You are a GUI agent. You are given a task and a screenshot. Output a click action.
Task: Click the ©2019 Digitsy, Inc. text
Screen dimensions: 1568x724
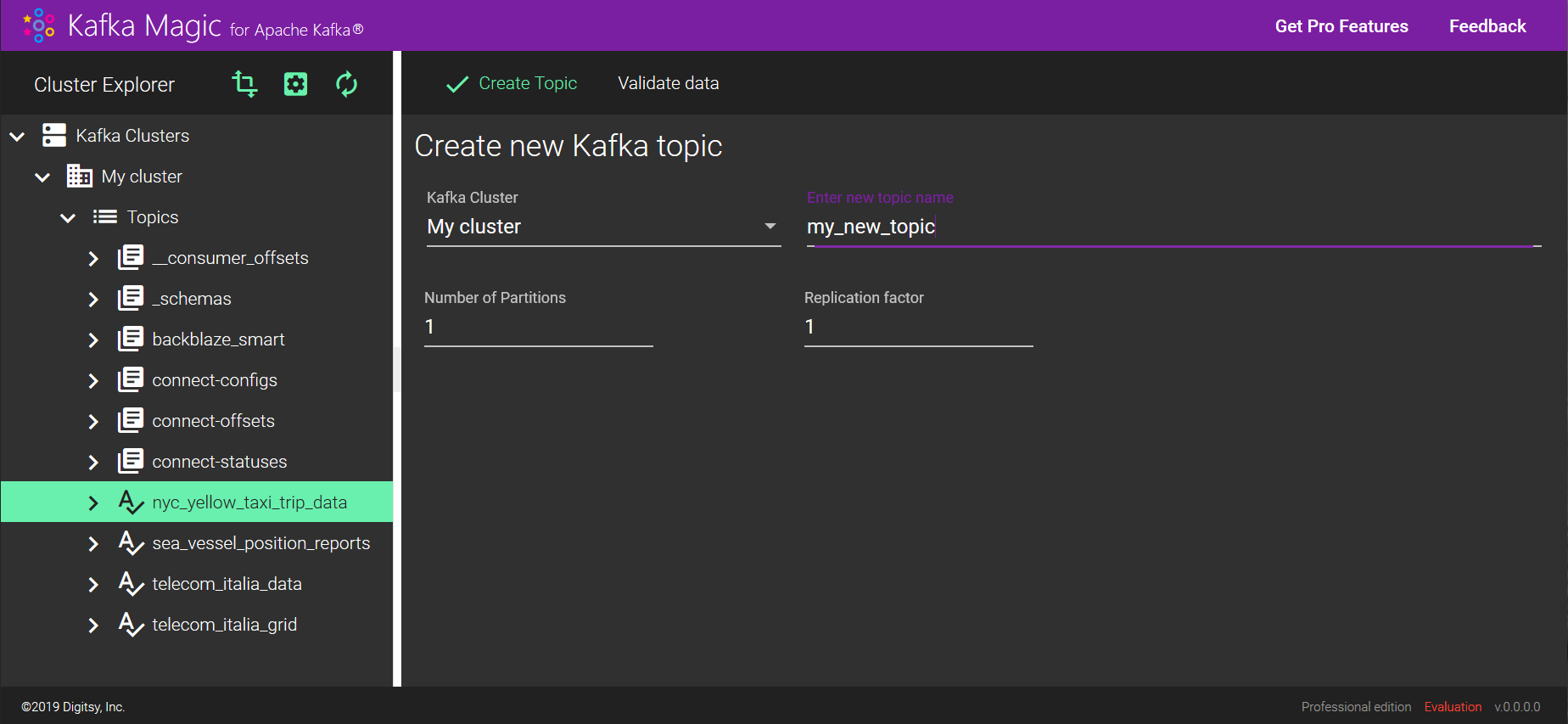tap(73, 707)
